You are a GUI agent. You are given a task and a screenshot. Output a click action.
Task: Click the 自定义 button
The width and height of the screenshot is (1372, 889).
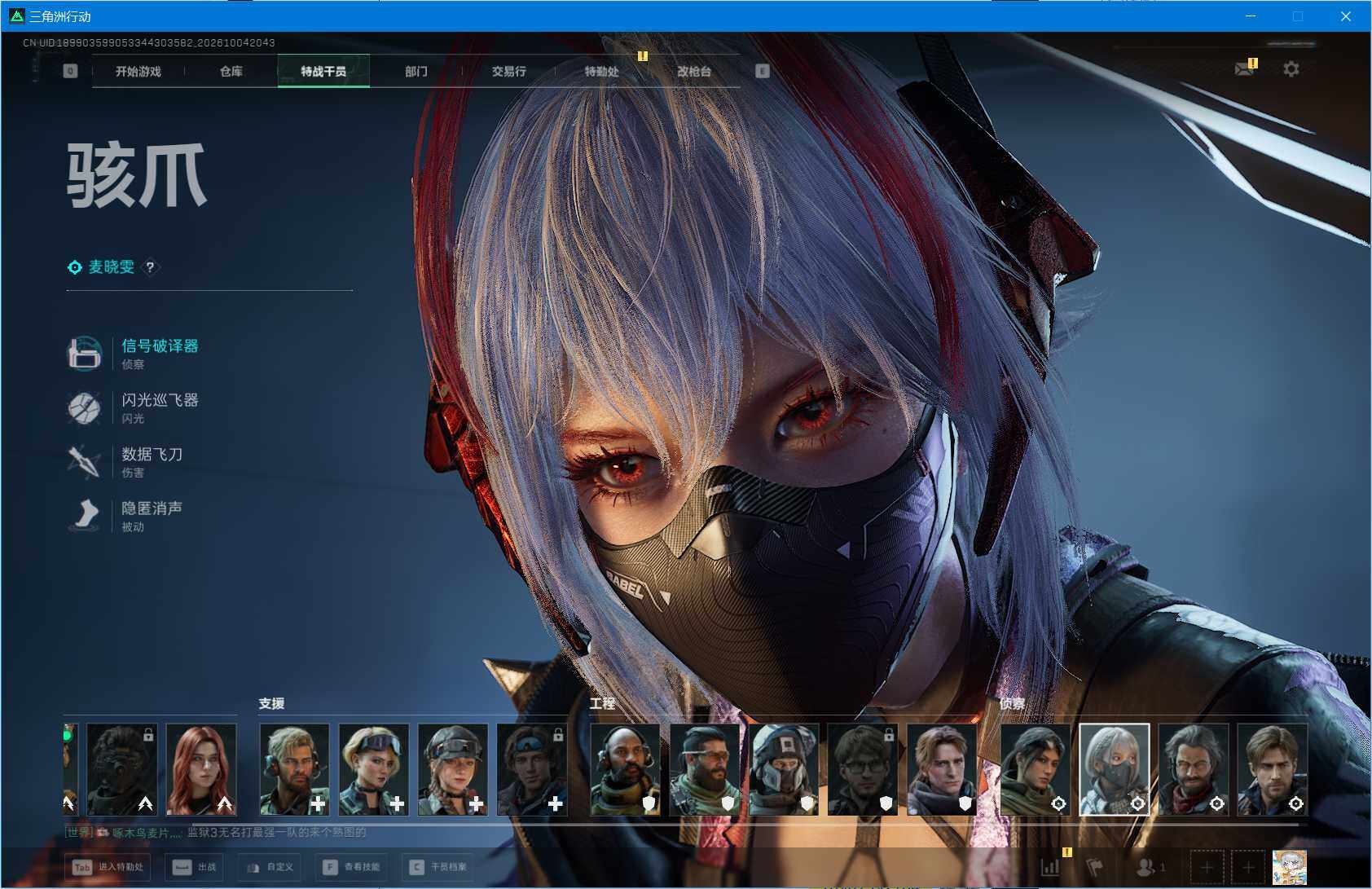coord(269,867)
